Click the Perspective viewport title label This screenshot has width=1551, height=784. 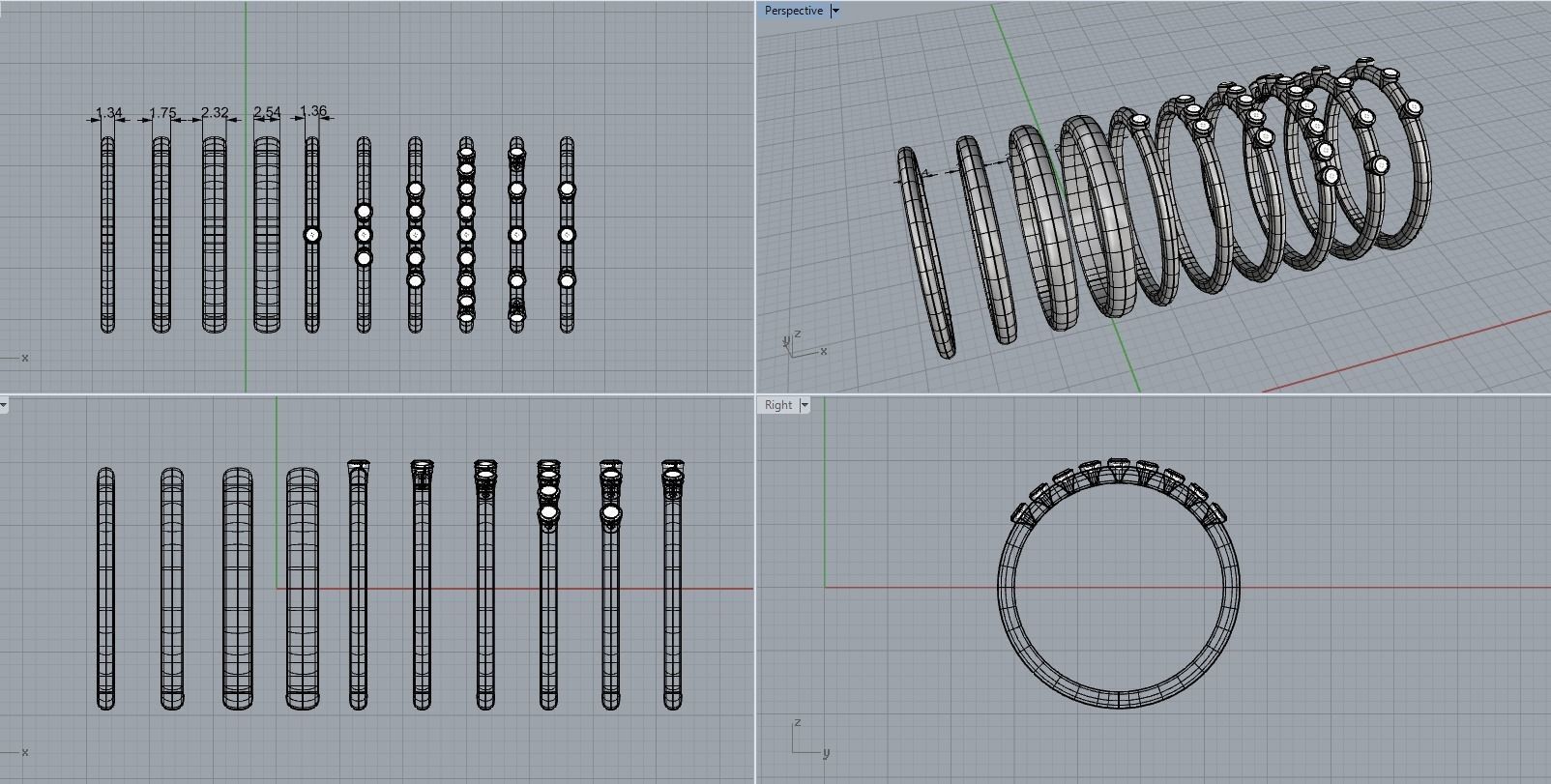tap(793, 11)
